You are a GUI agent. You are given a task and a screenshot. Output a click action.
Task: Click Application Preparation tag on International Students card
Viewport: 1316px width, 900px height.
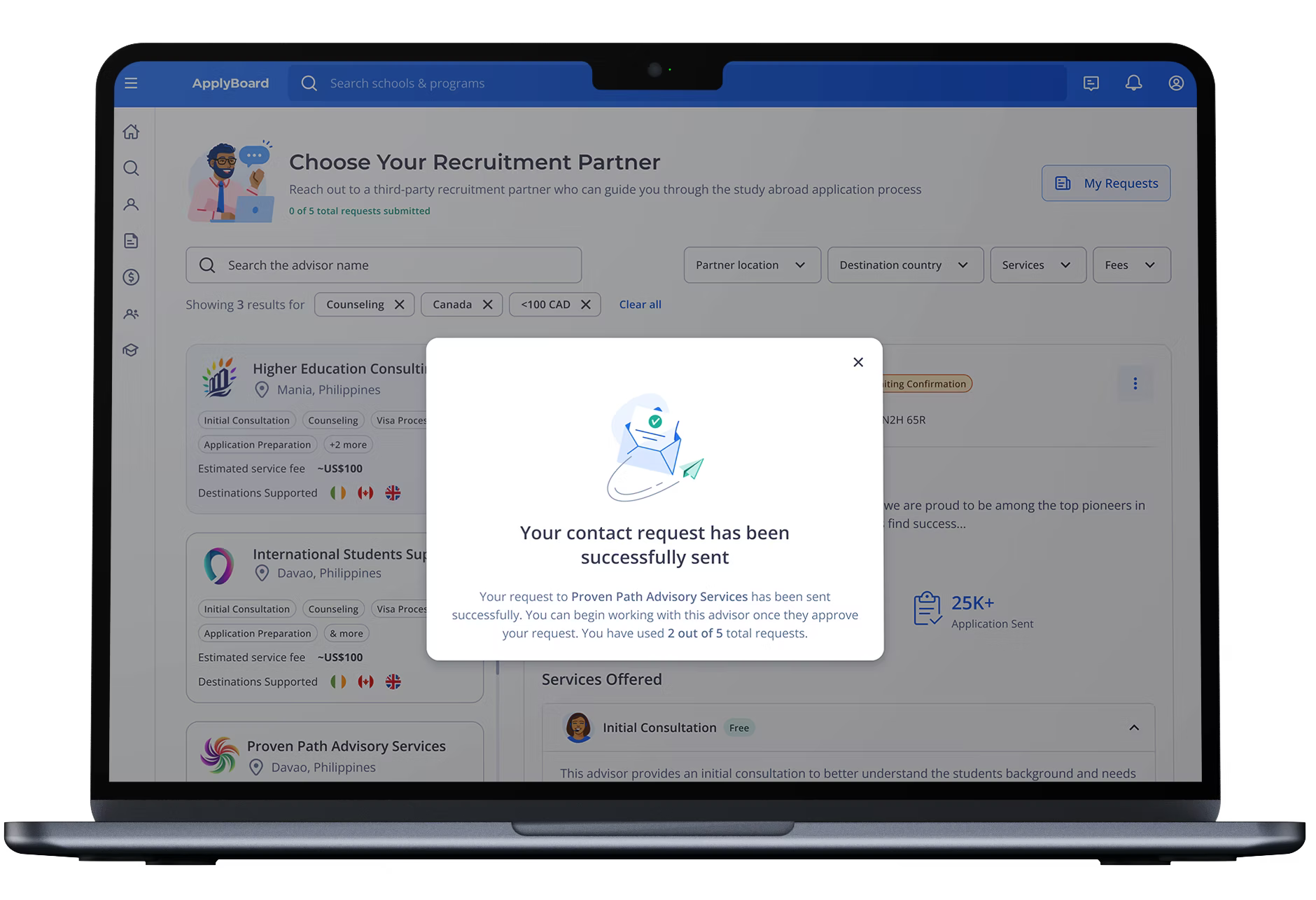[x=258, y=633]
